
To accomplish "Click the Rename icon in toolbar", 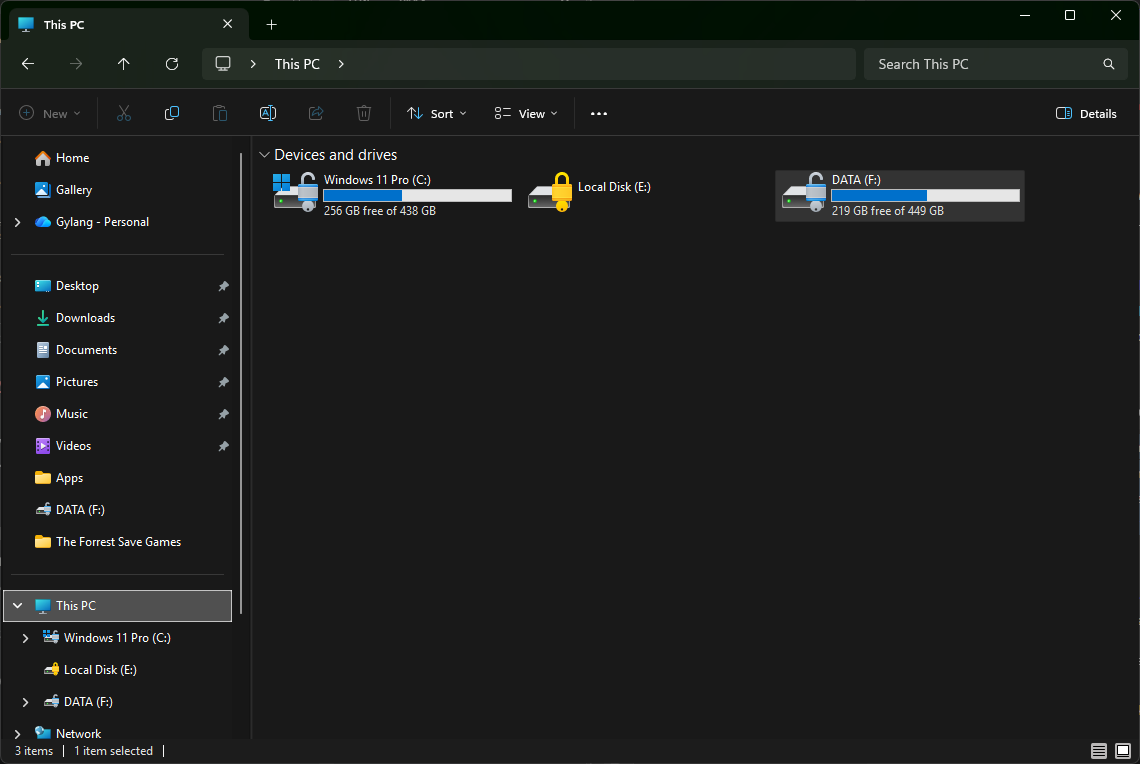I will pyautogui.click(x=268, y=114).
